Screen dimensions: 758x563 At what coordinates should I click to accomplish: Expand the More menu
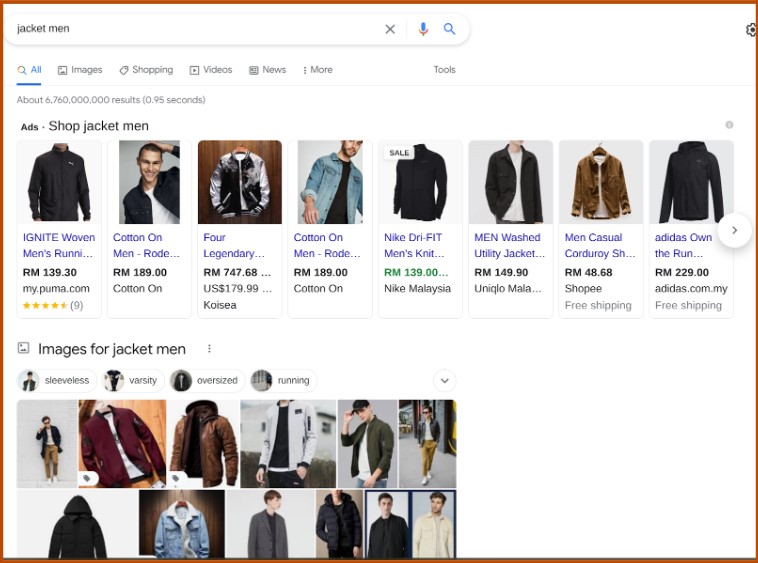[x=318, y=70]
